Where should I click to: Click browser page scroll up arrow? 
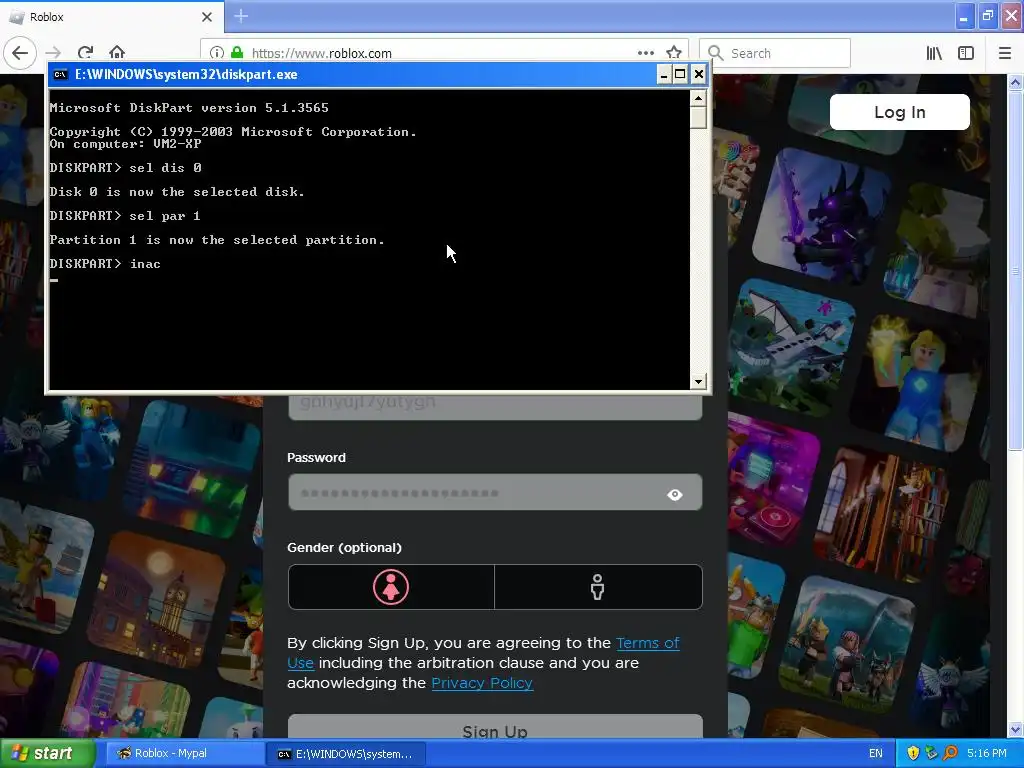point(1016,82)
